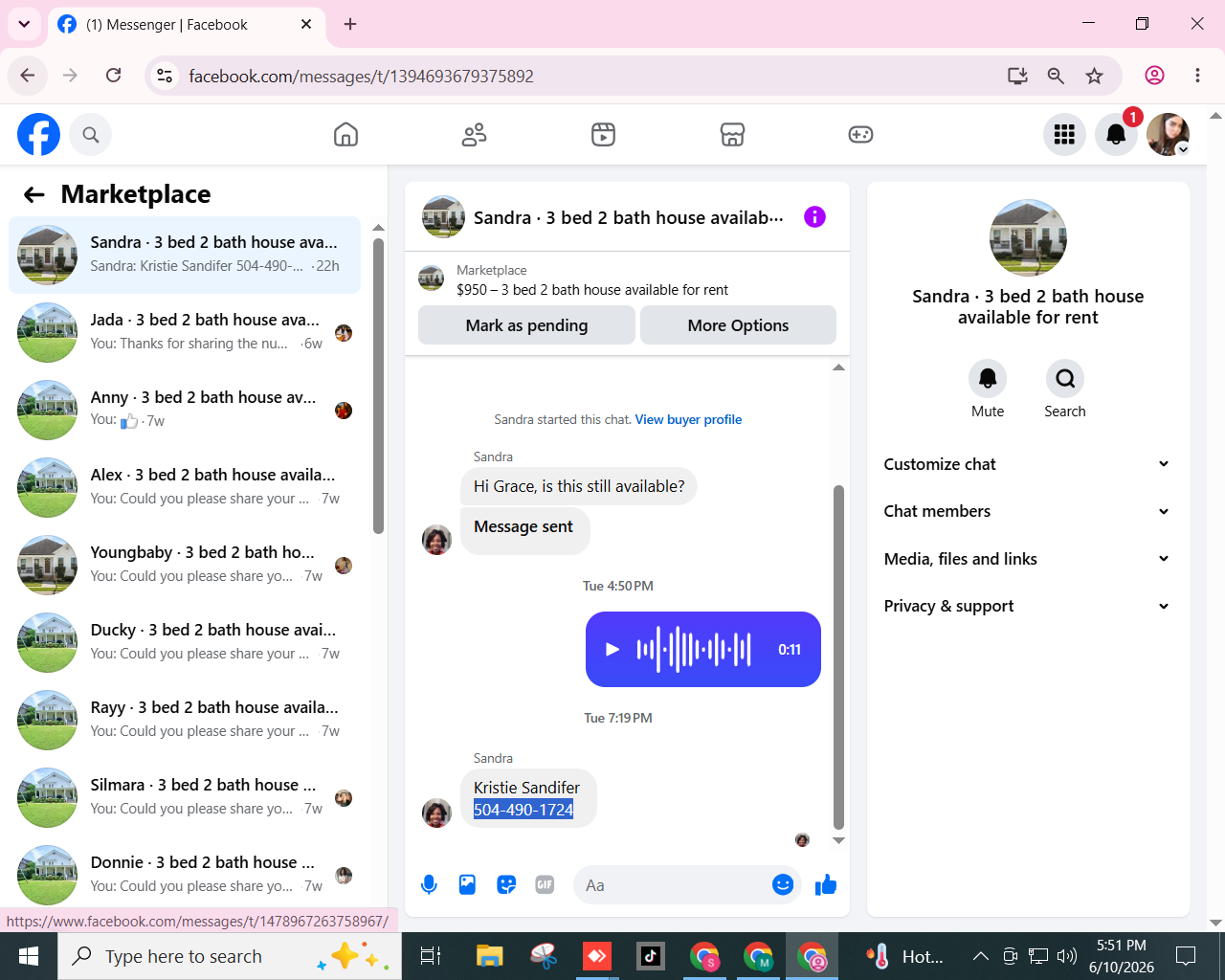
Task: Open Chrome three-dot menu
Action: pos(1197,76)
